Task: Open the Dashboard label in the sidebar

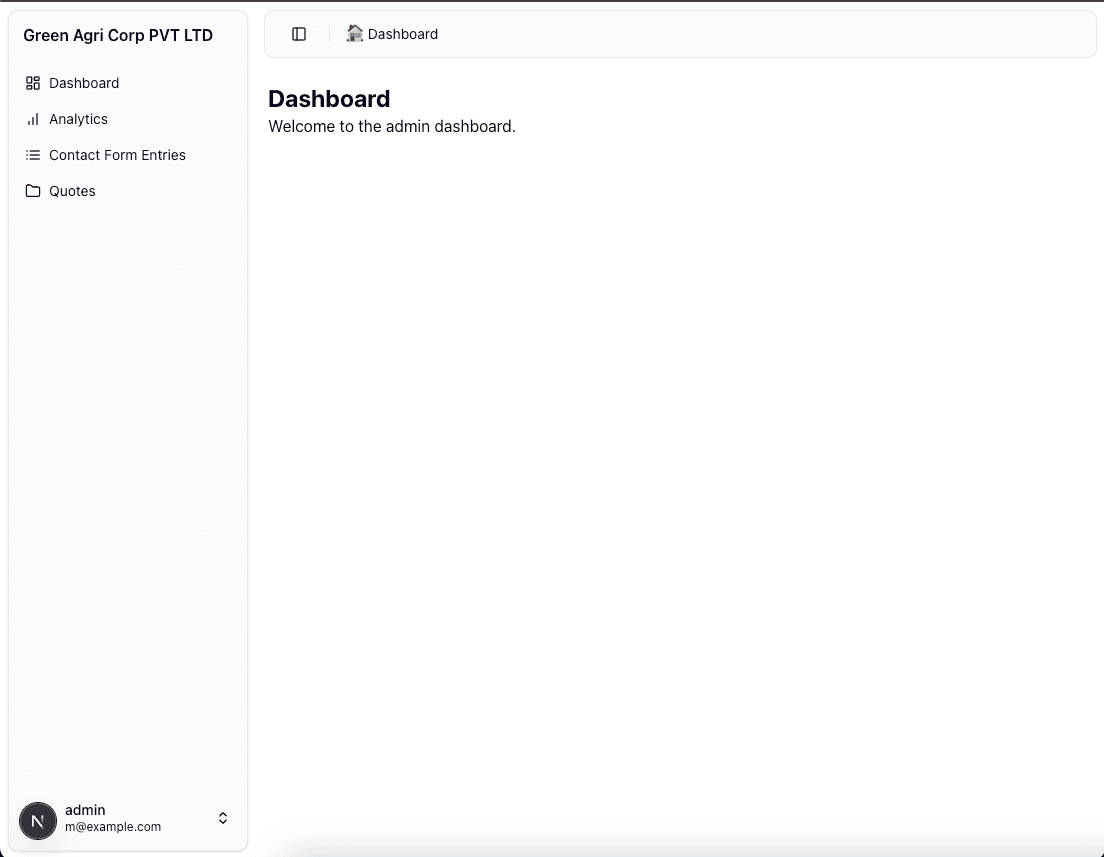Action: pyautogui.click(x=84, y=83)
